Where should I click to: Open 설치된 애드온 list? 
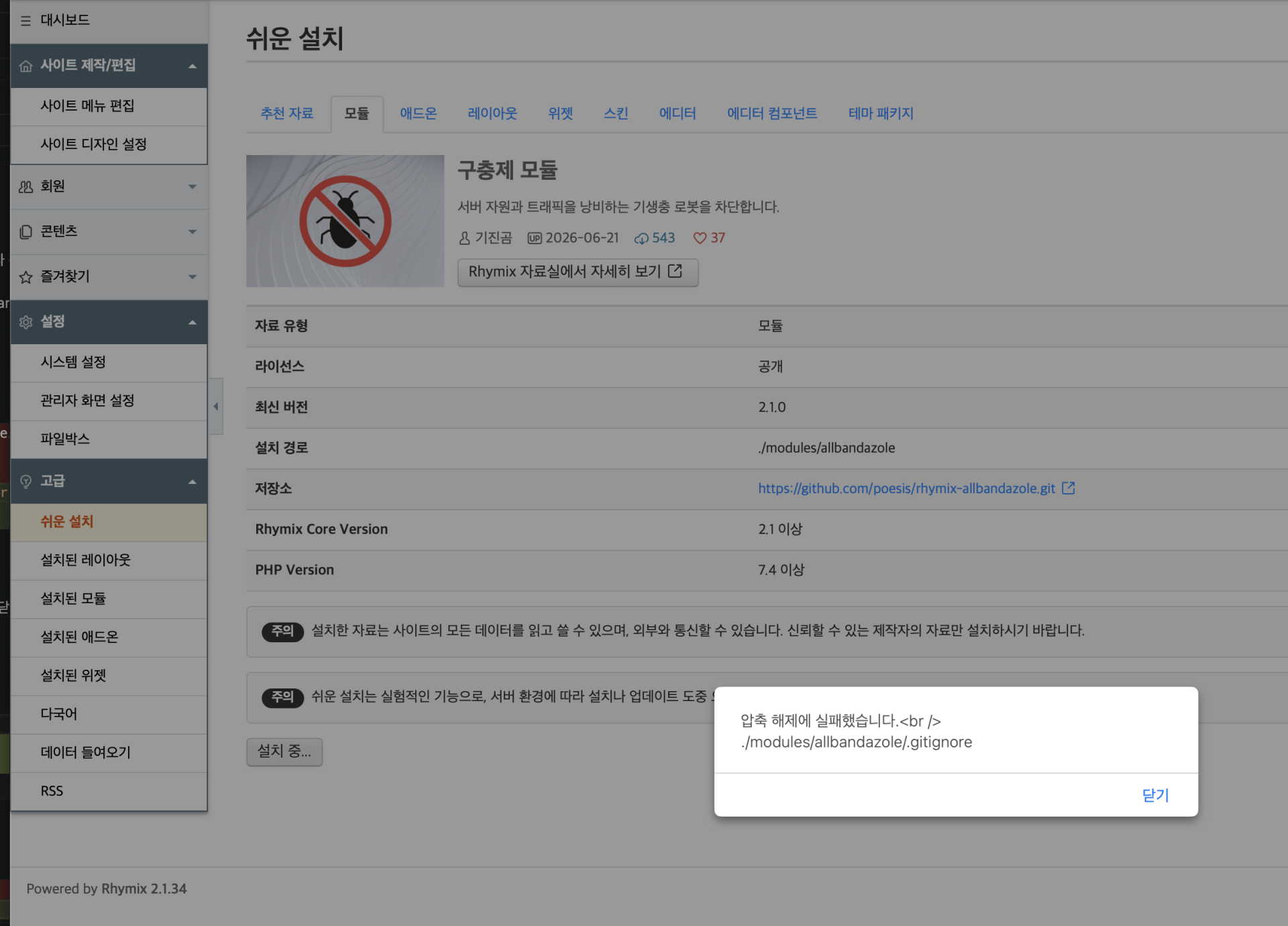[x=109, y=637]
